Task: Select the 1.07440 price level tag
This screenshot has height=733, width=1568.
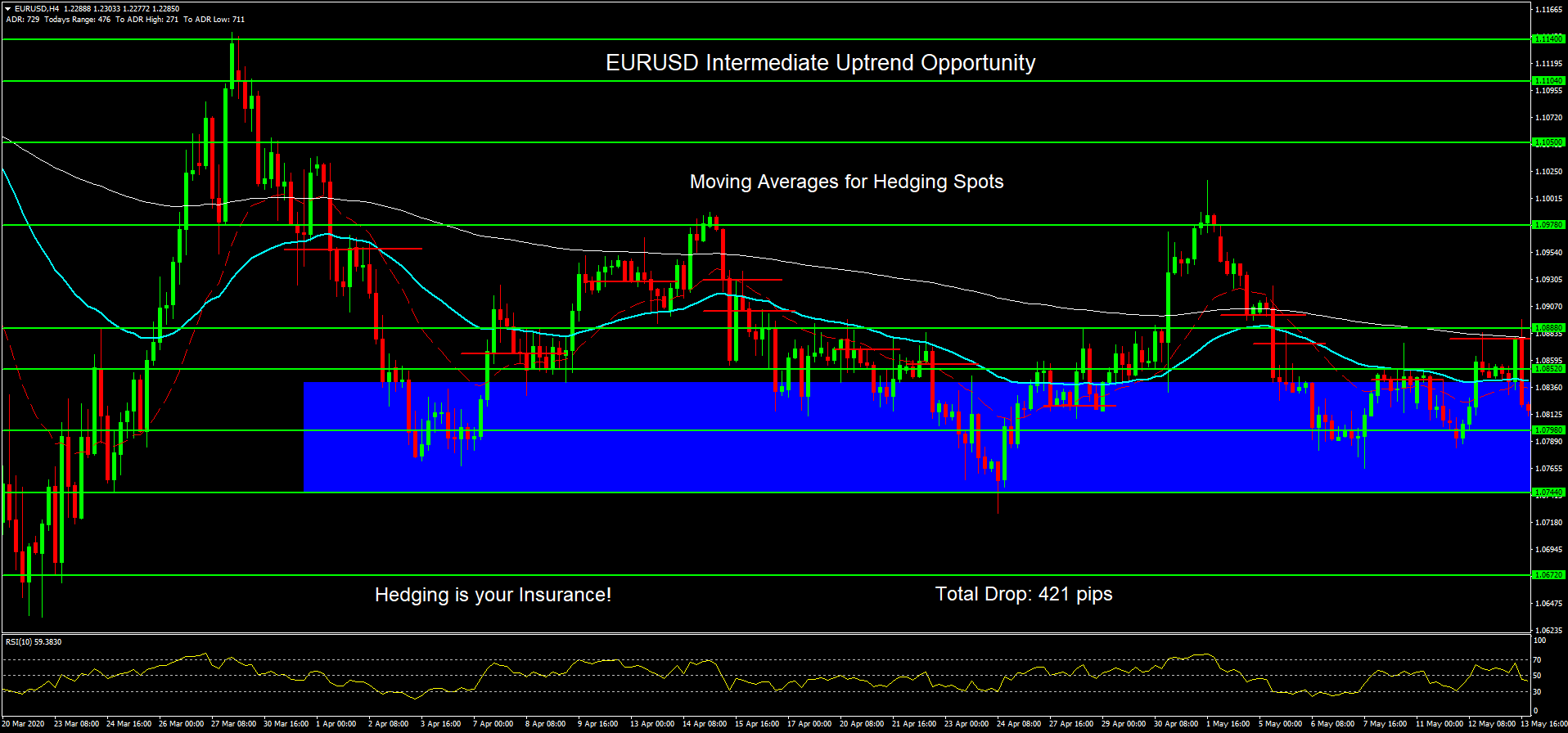Action: coord(1548,492)
